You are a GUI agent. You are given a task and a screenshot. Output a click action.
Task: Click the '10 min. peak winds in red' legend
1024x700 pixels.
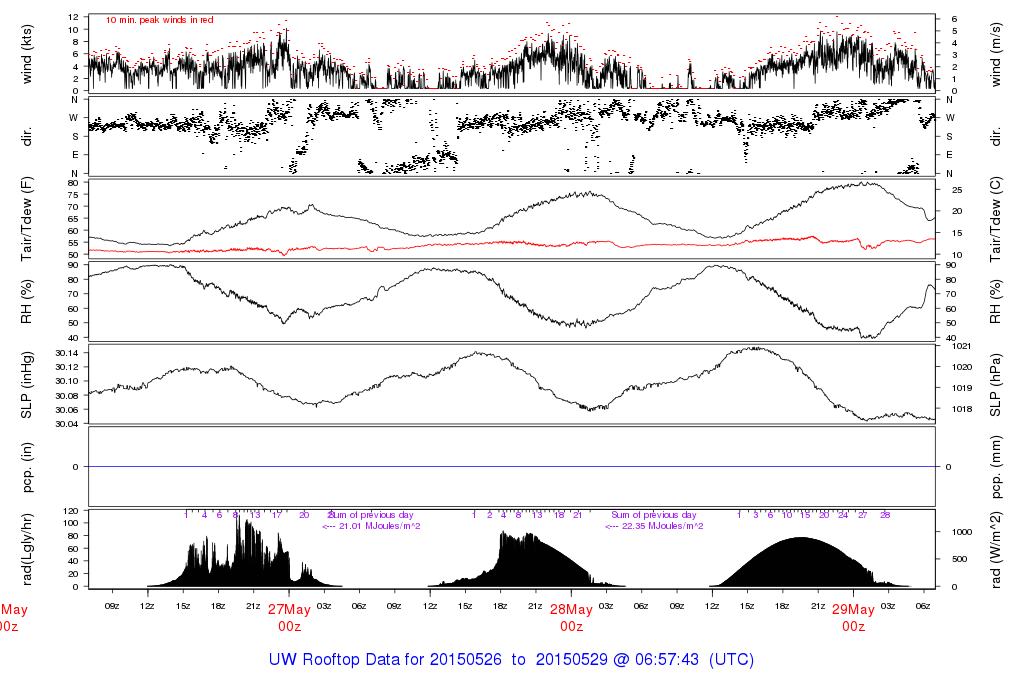(x=159, y=20)
